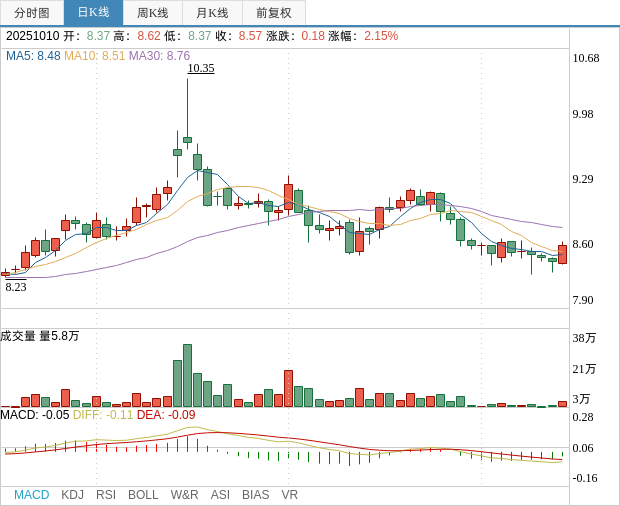Click the 0.06 MACD axis label
This screenshot has width=620, height=506.
(x=583, y=448)
